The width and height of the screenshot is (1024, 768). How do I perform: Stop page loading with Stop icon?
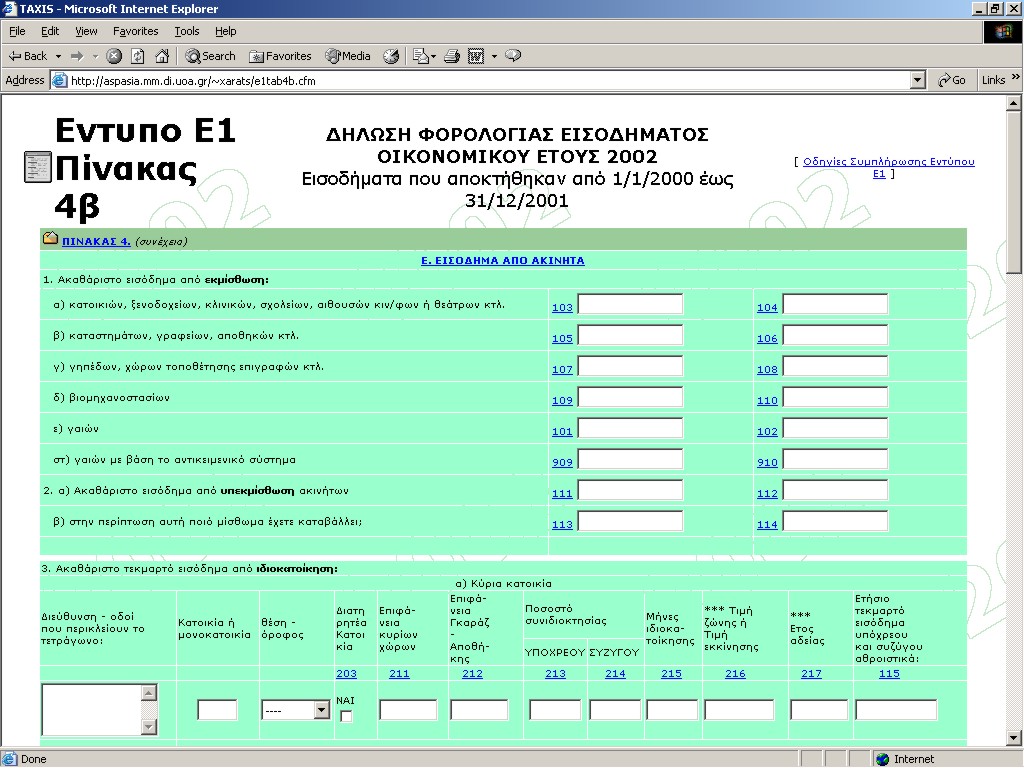tap(114, 56)
